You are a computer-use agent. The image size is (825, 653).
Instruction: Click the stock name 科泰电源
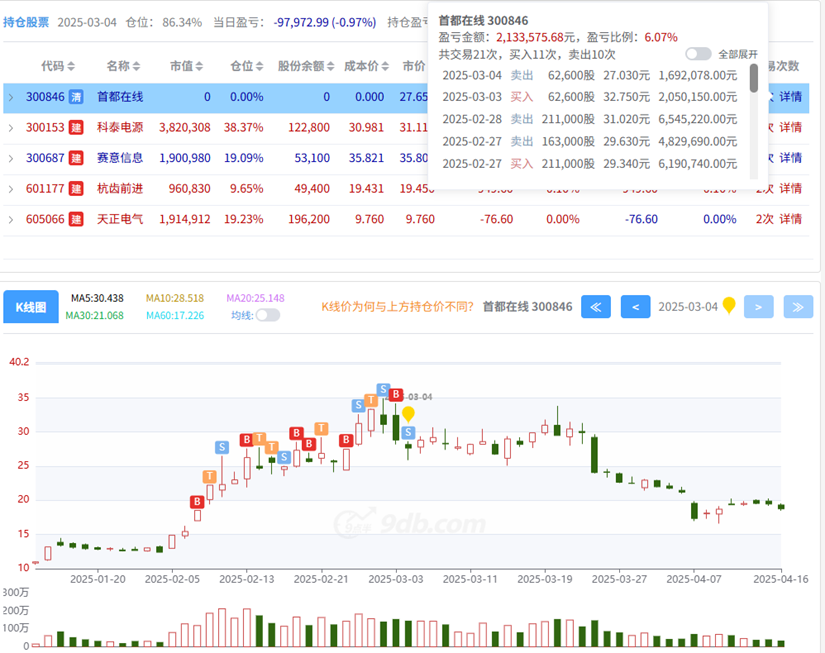click(x=120, y=128)
